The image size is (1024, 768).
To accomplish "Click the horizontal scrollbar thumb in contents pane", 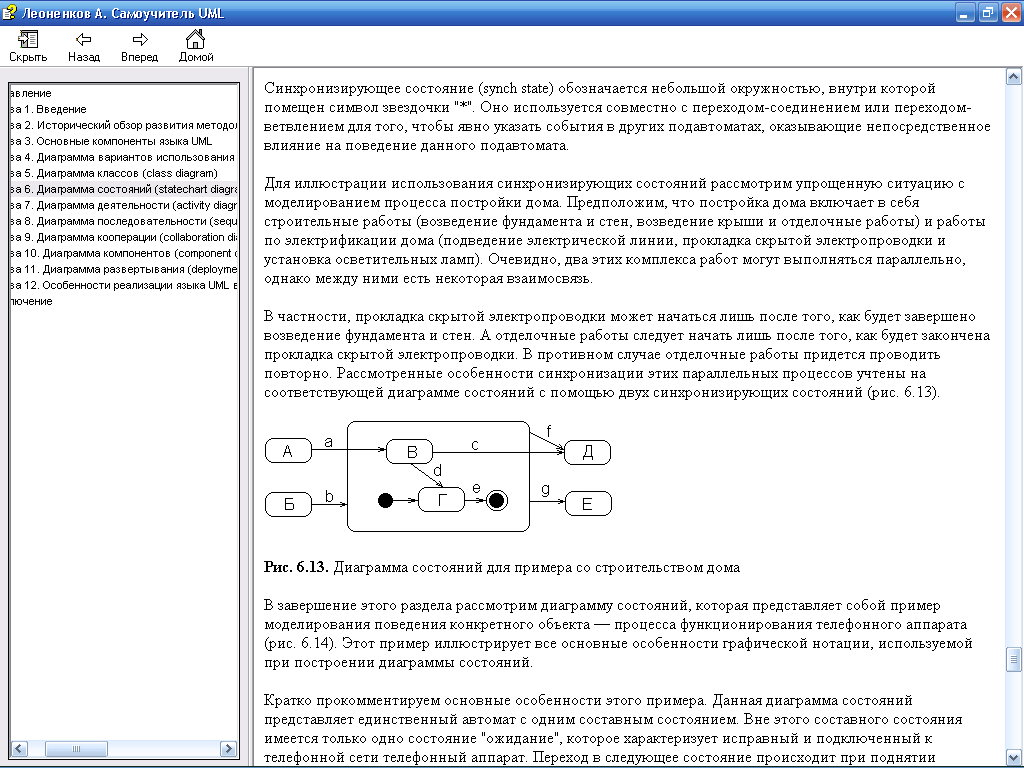I will coord(76,748).
